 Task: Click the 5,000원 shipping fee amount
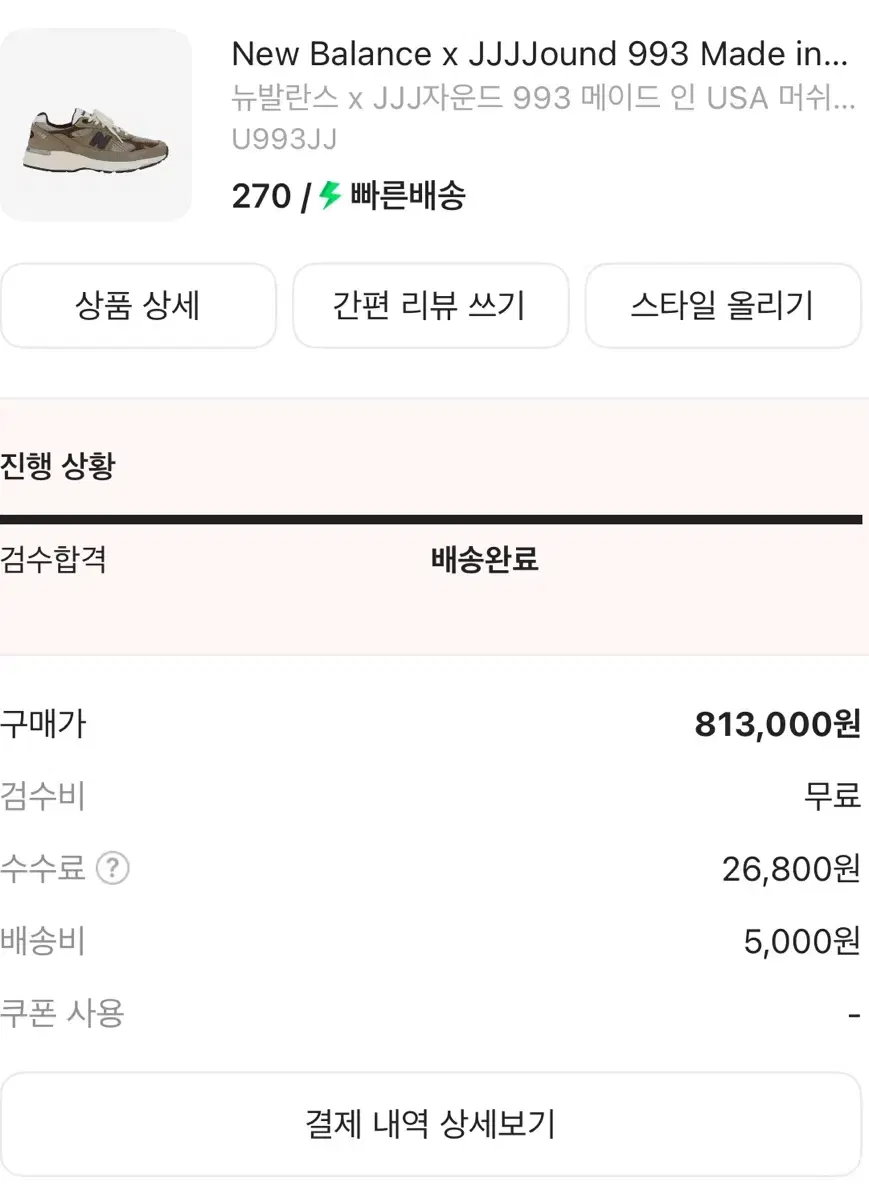[802, 941]
